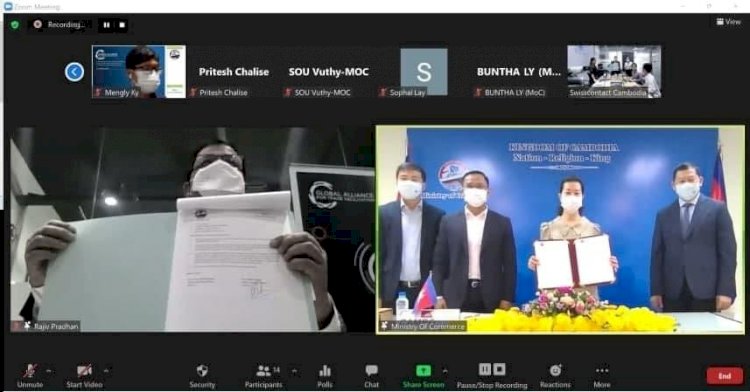Show previous participants with blue arrow
The height and width of the screenshot is (392, 750).
[75, 72]
